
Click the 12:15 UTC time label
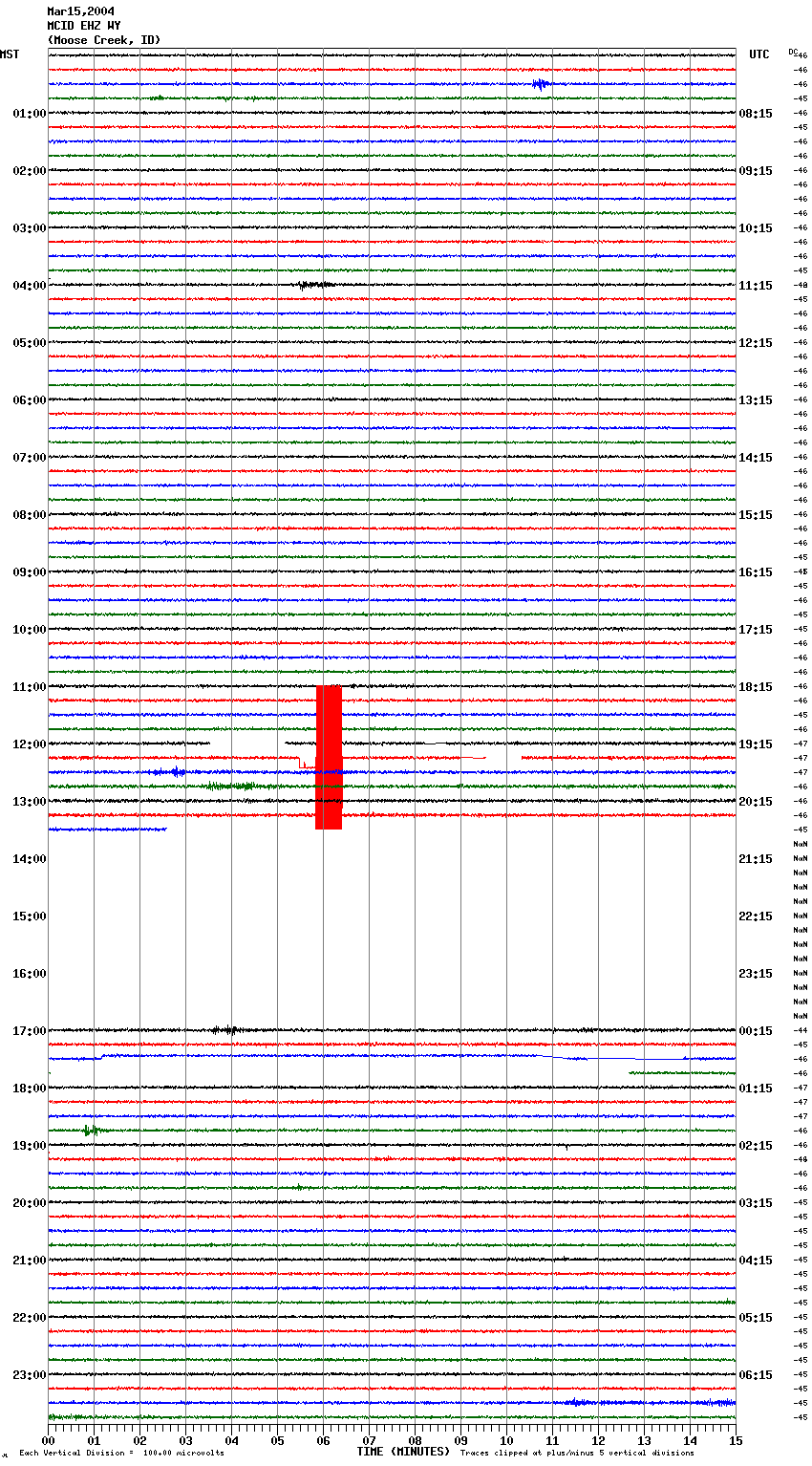click(756, 343)
